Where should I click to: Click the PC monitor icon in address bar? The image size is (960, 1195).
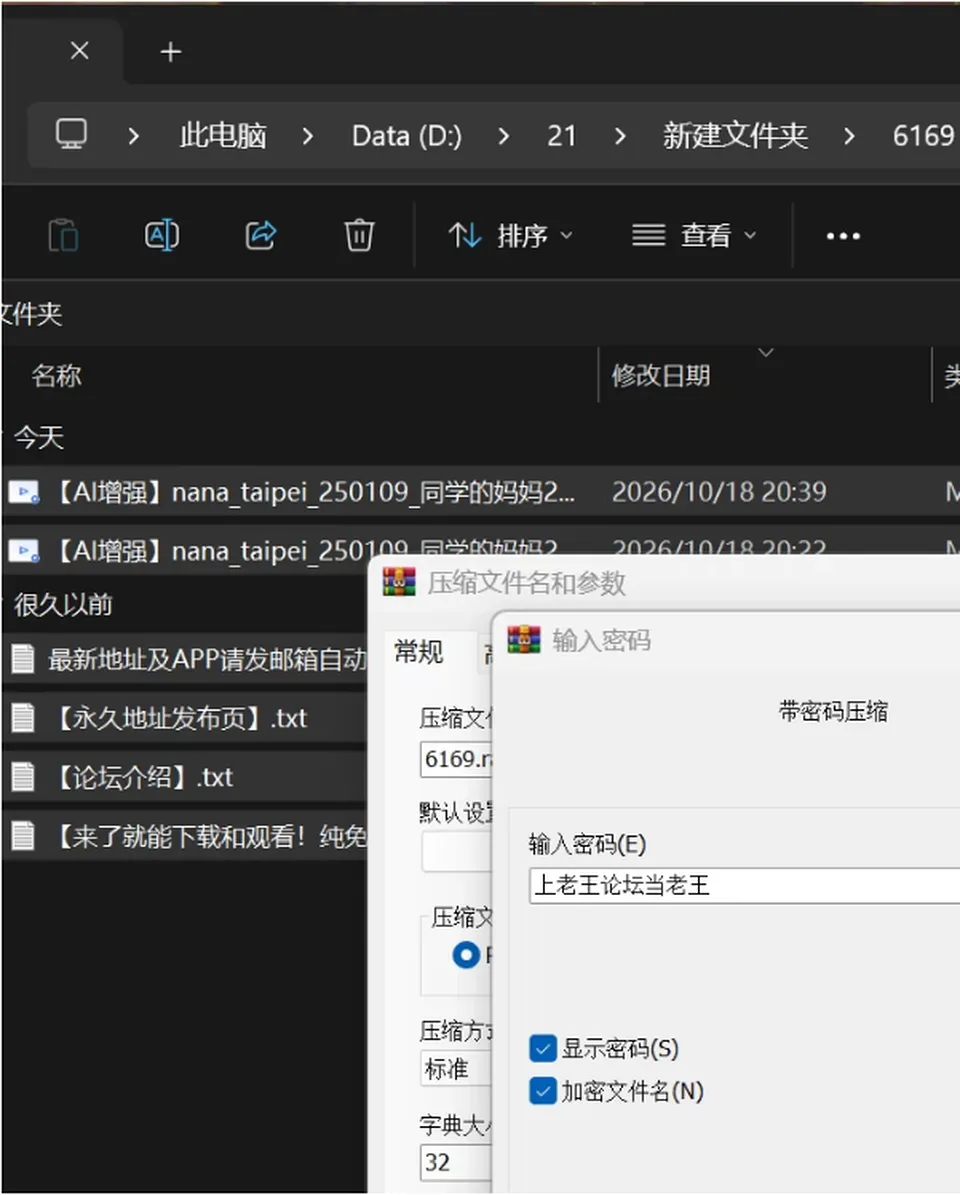point(71,134)
